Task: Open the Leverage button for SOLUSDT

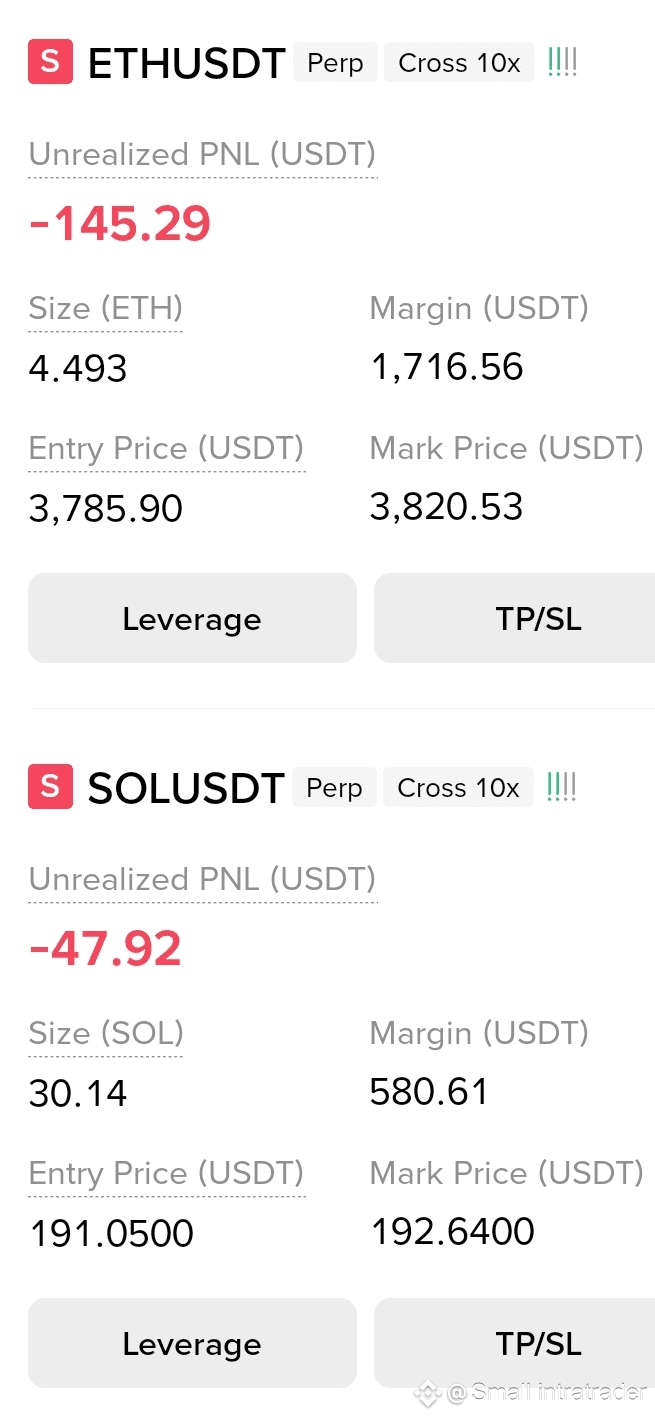Action: (192, 1343)
